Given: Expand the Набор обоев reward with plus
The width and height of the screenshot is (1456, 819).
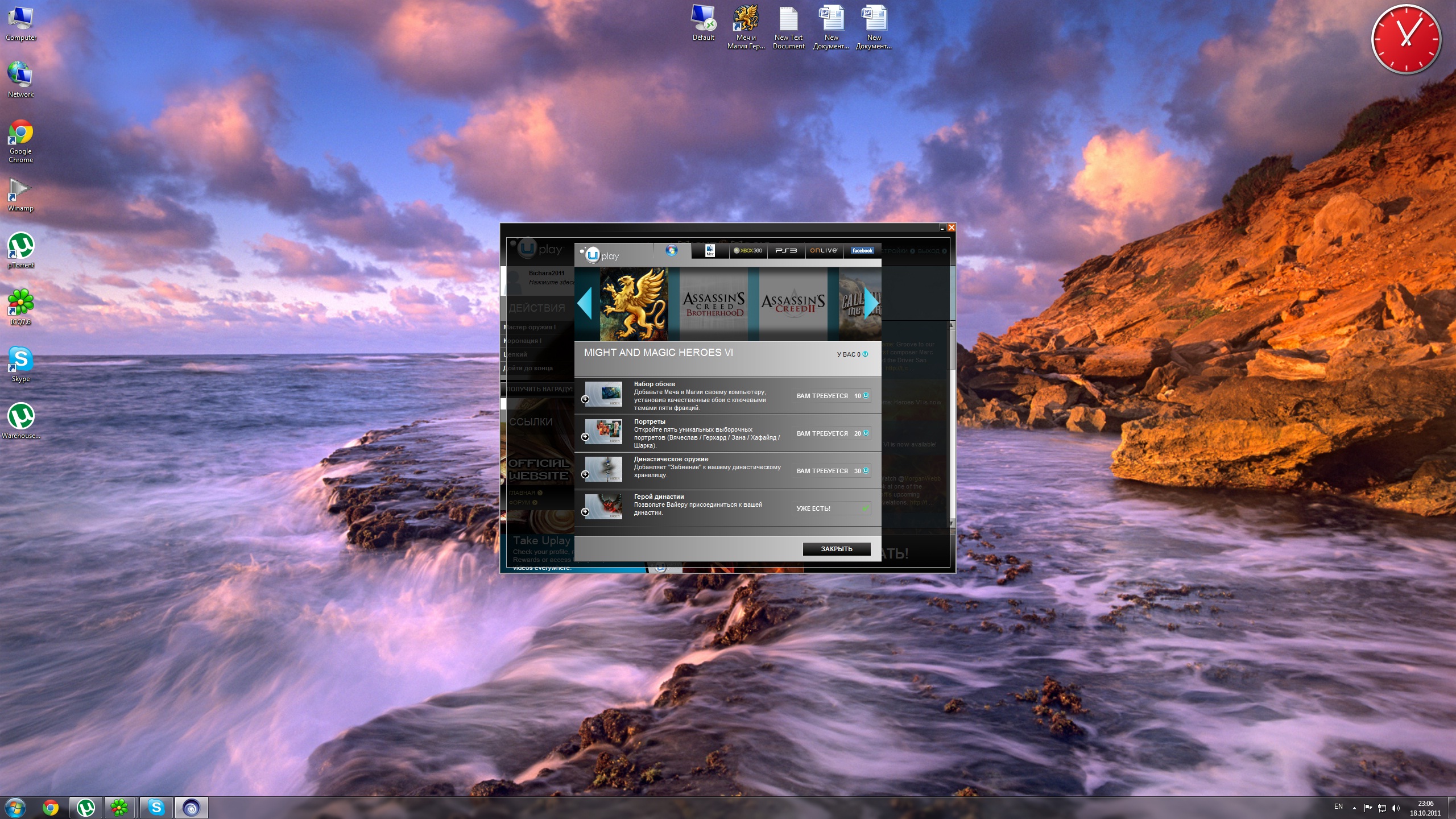Looking at the screenshot, I should 585,399.
